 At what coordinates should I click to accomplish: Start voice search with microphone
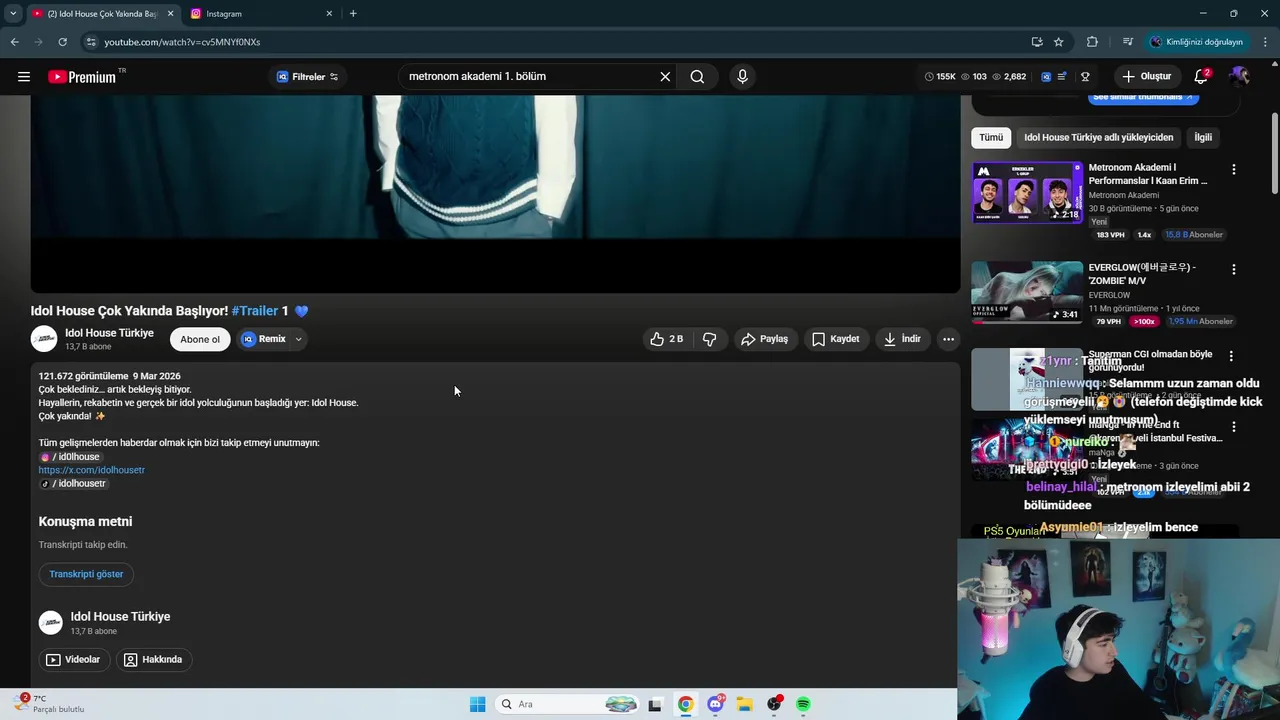point(742,77)
